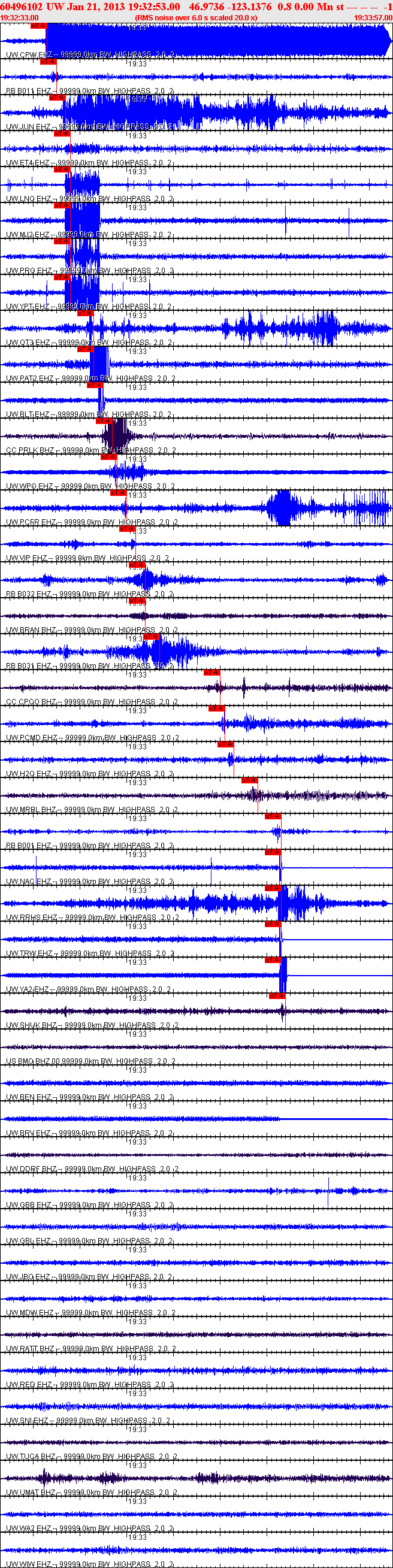Select the UW.PCFR.EHZ station label
393x1568 pixels.
(31, 522)
